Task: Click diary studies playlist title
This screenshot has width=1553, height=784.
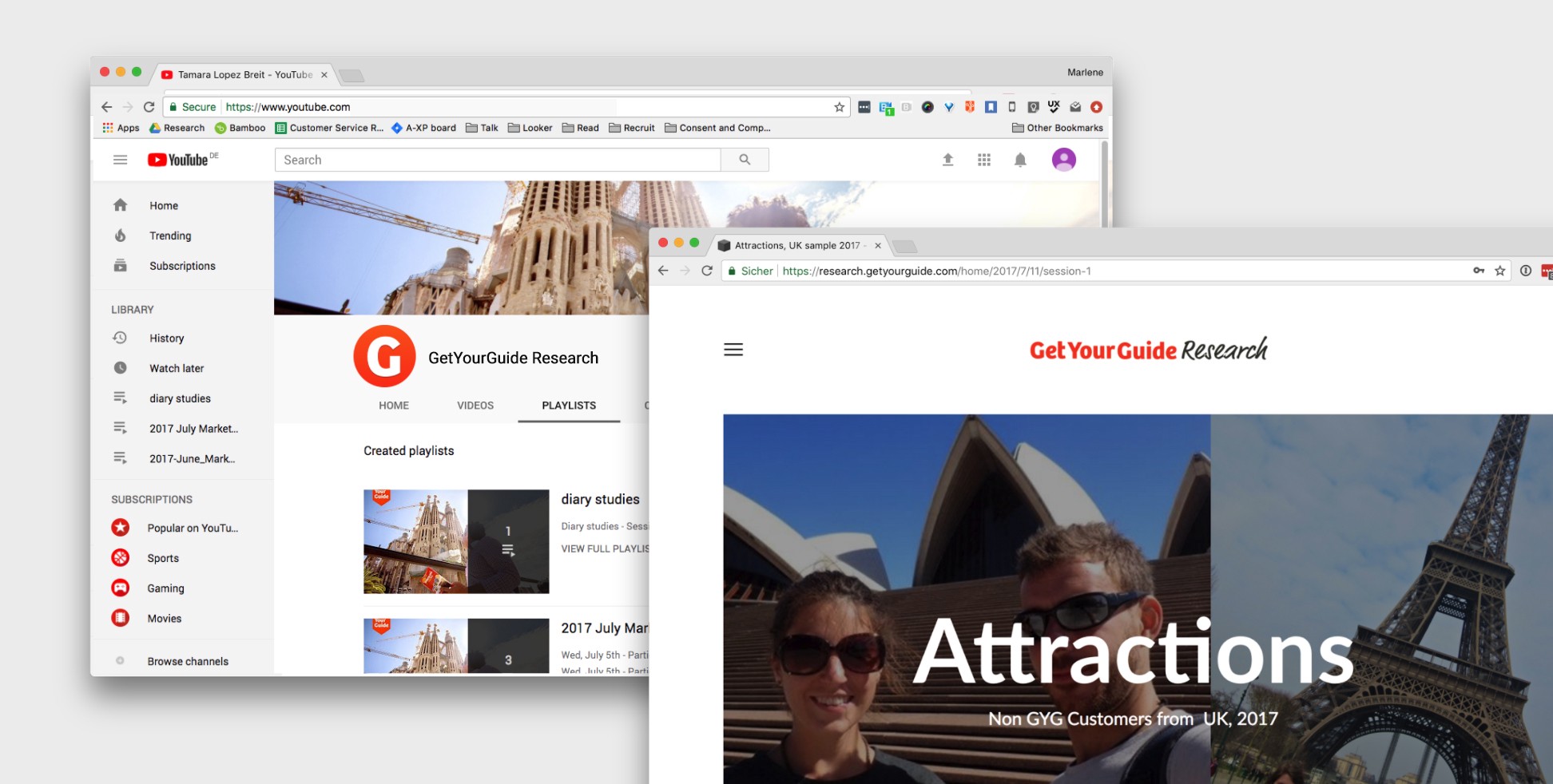Action: point(601,499)
